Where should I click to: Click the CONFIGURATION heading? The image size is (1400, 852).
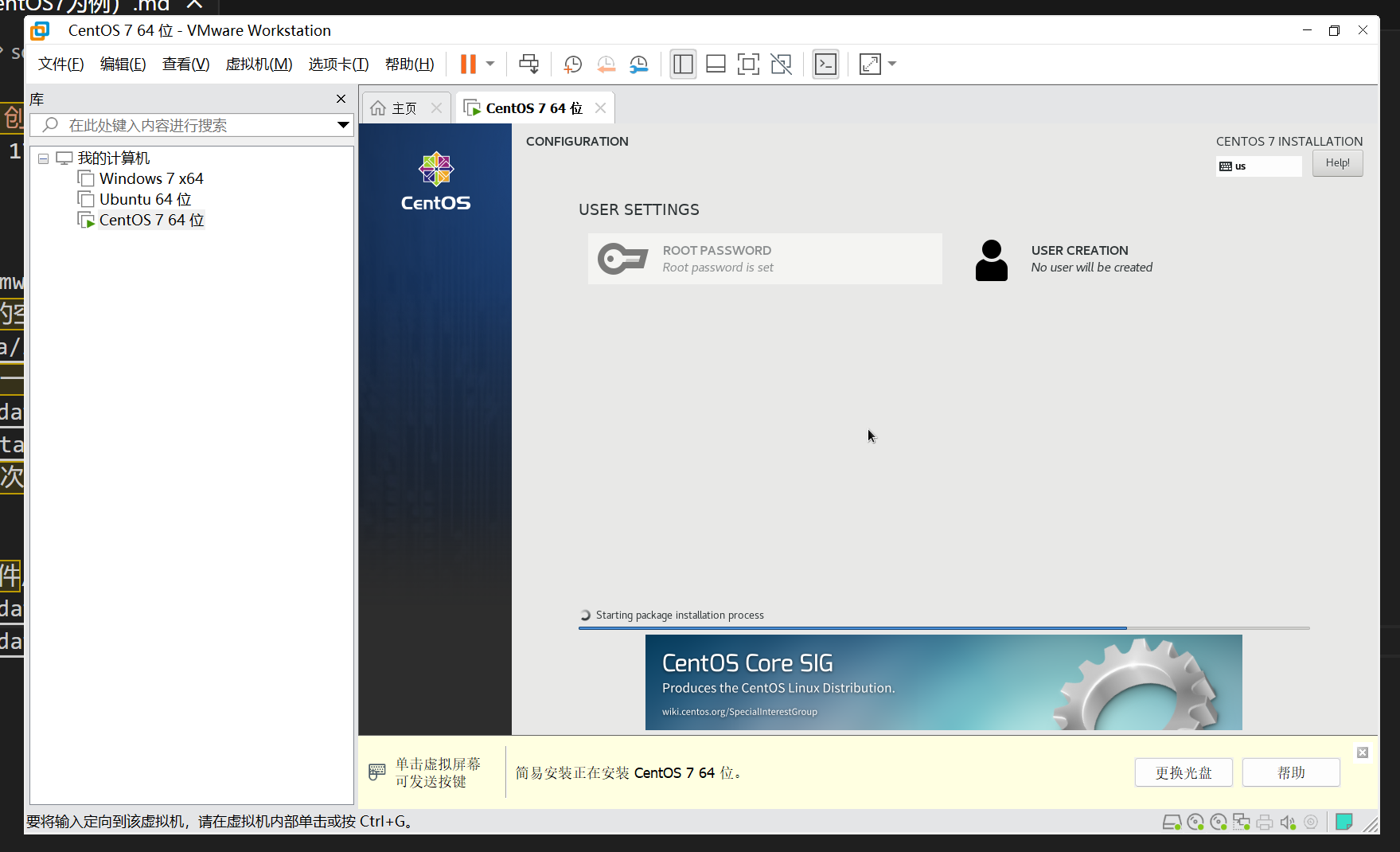(577, 141)
